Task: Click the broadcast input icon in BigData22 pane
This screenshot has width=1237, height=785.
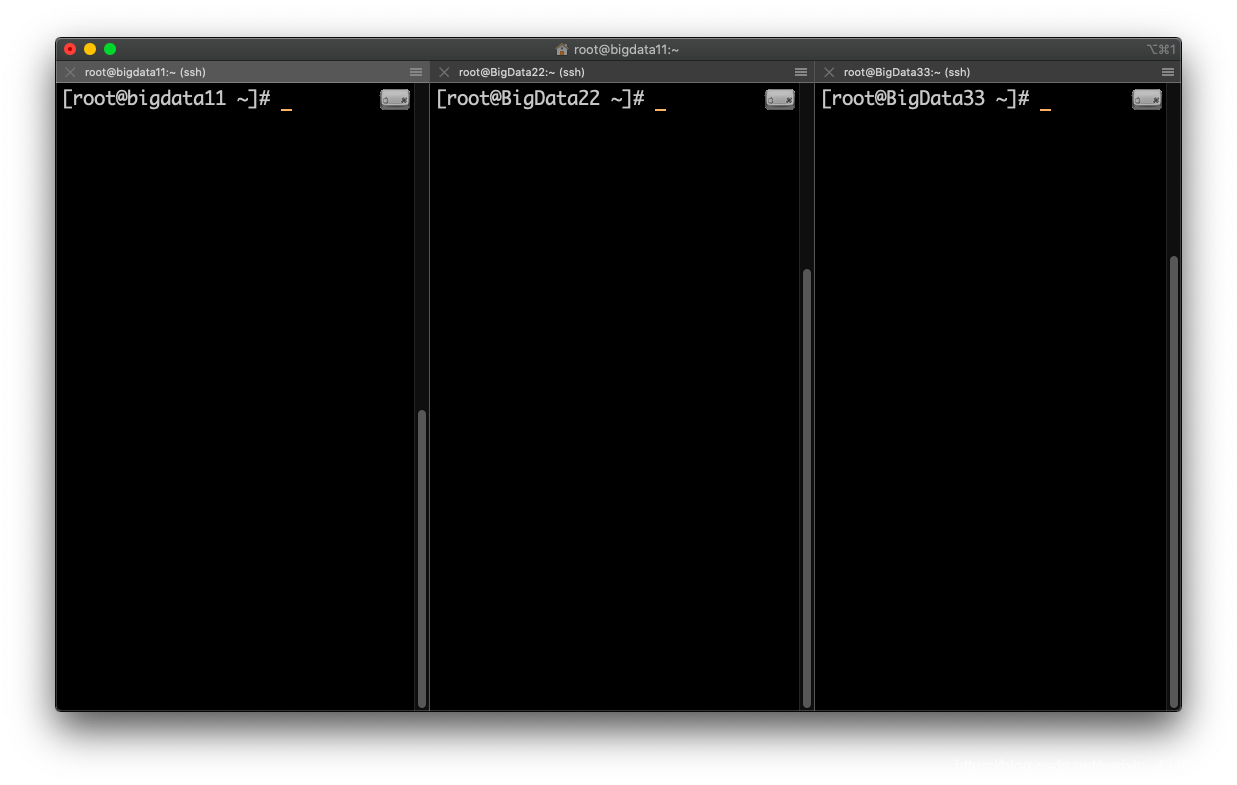Action: pyautogui.click(x=780, y=99)
